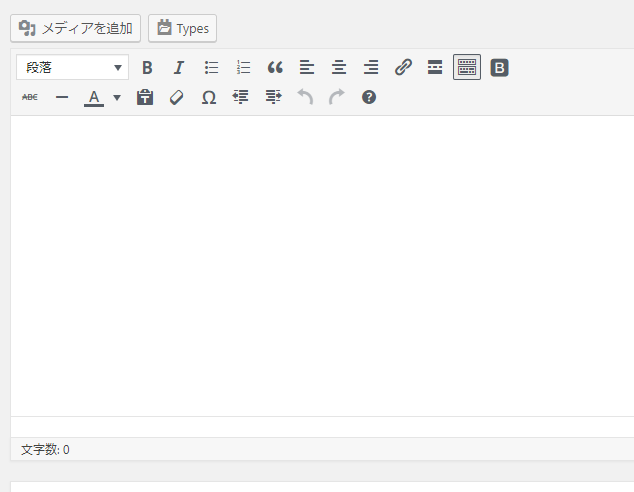This screenshot has width=634, height=492.
Task: Click the Bold formatting icon
Action: (x=147, y=67)
